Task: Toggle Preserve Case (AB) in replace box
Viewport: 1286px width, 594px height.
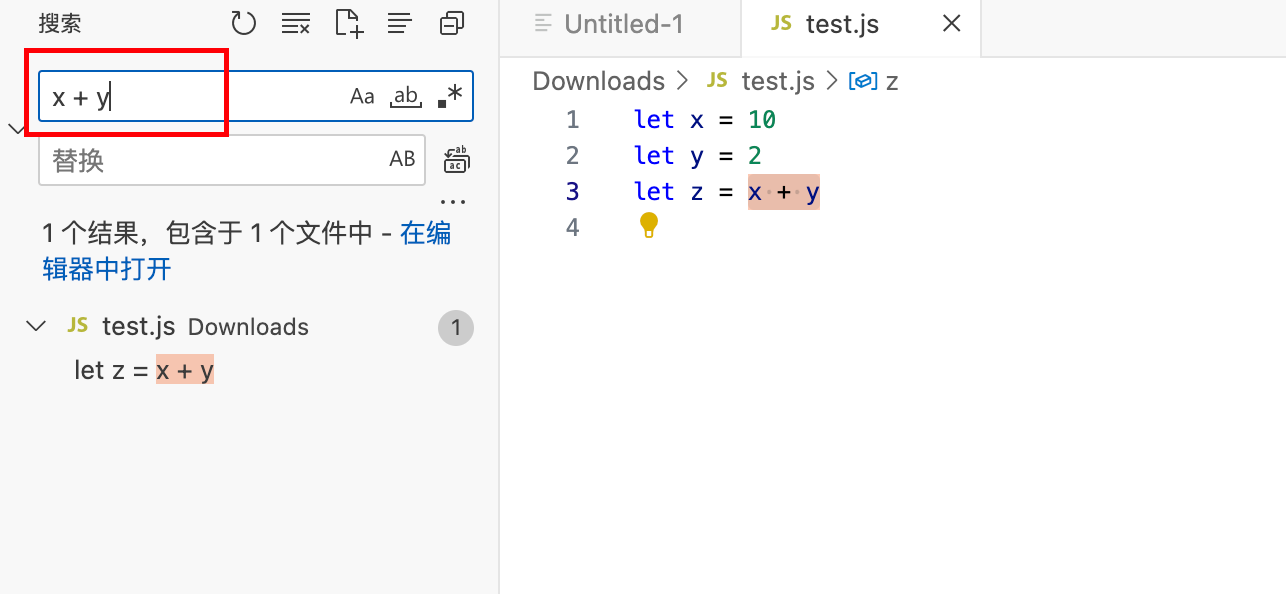Action: pos(402,160)
